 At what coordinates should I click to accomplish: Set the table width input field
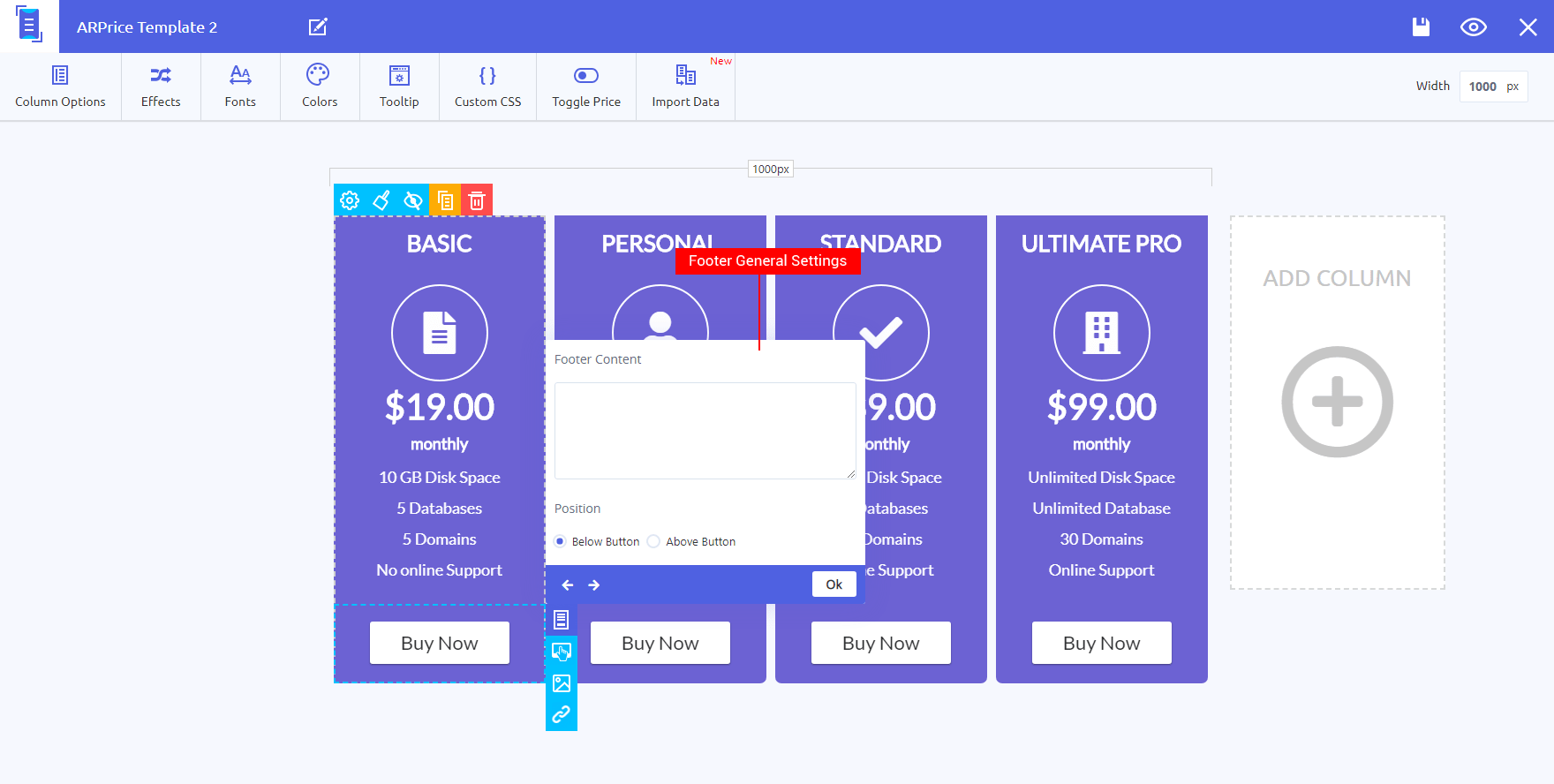pos(1493,87)
